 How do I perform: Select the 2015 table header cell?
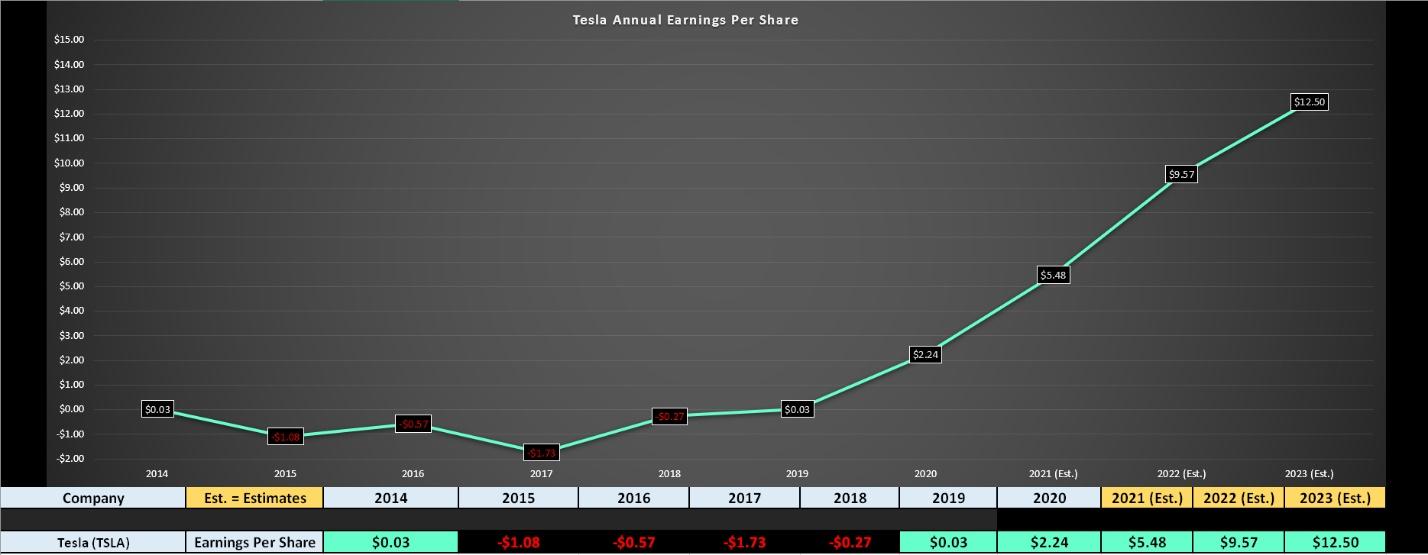coord(518,497)
